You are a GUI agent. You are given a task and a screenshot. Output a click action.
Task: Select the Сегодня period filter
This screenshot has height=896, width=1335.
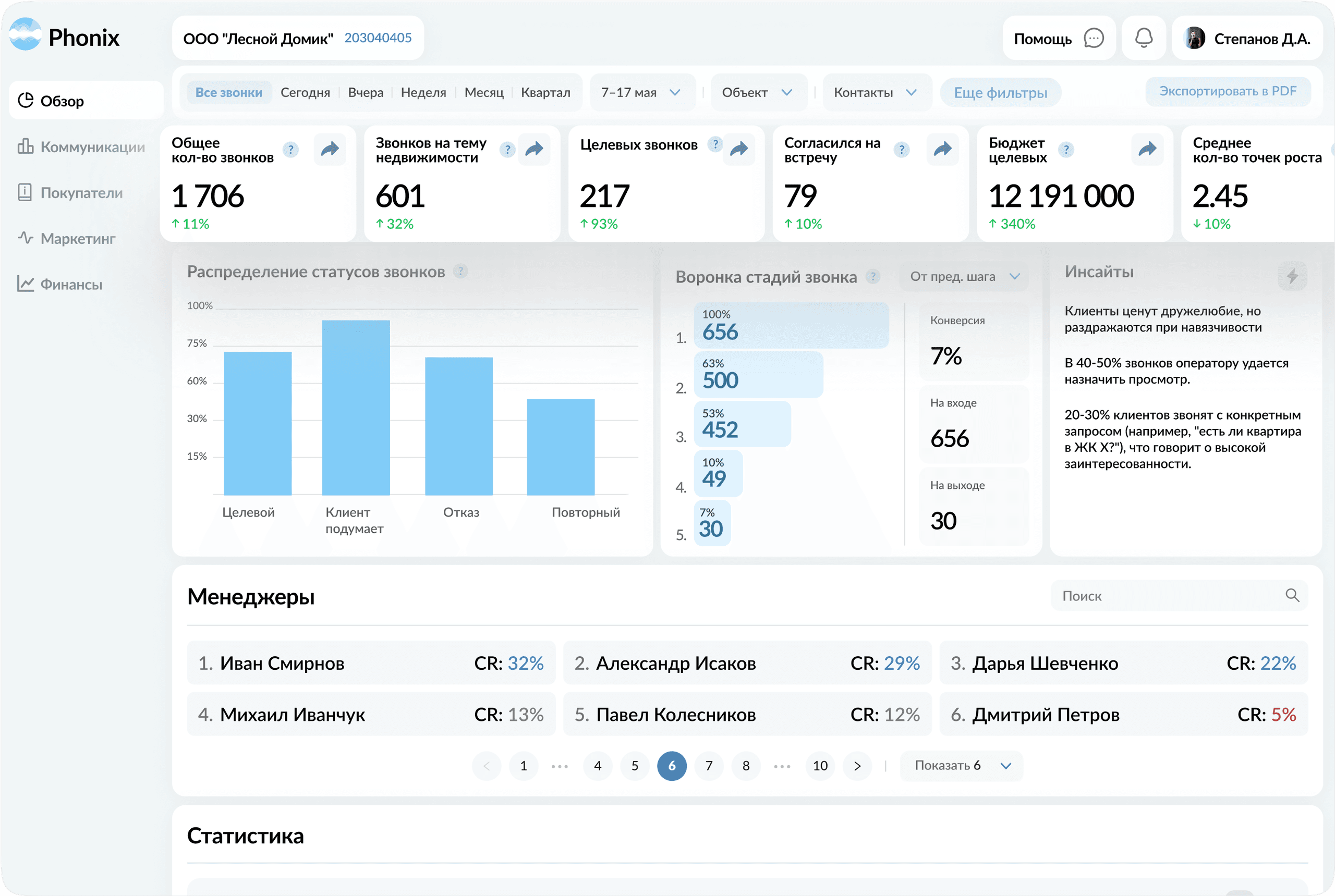(x=305, y=93)
